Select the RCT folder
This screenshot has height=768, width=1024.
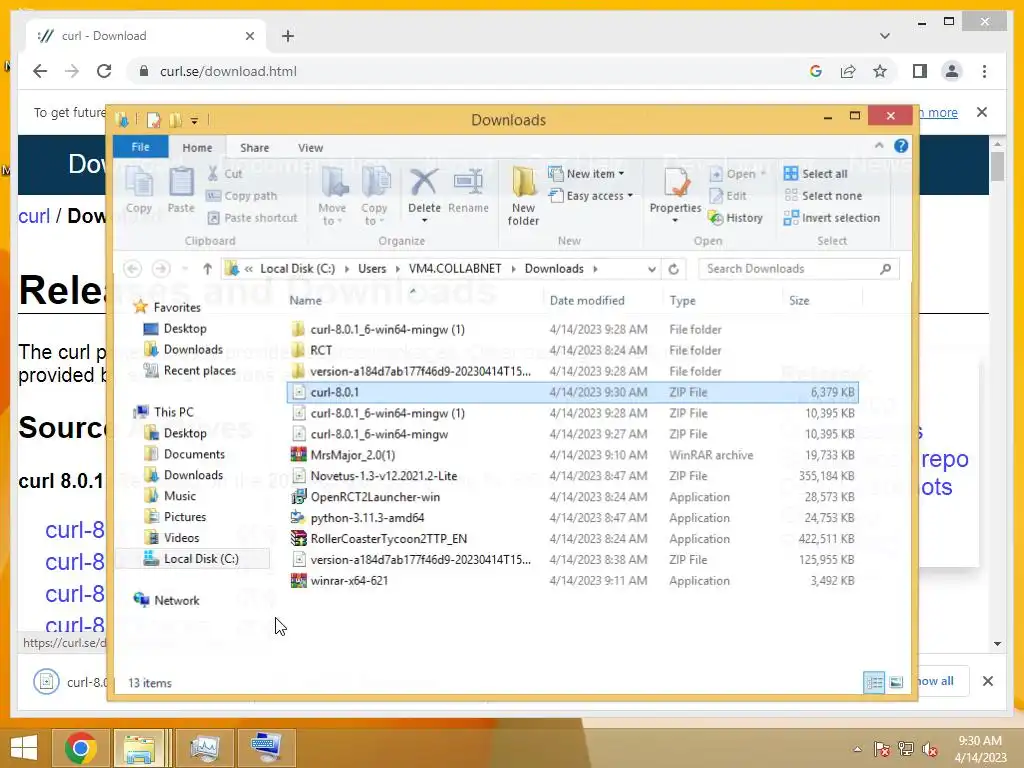572,351
